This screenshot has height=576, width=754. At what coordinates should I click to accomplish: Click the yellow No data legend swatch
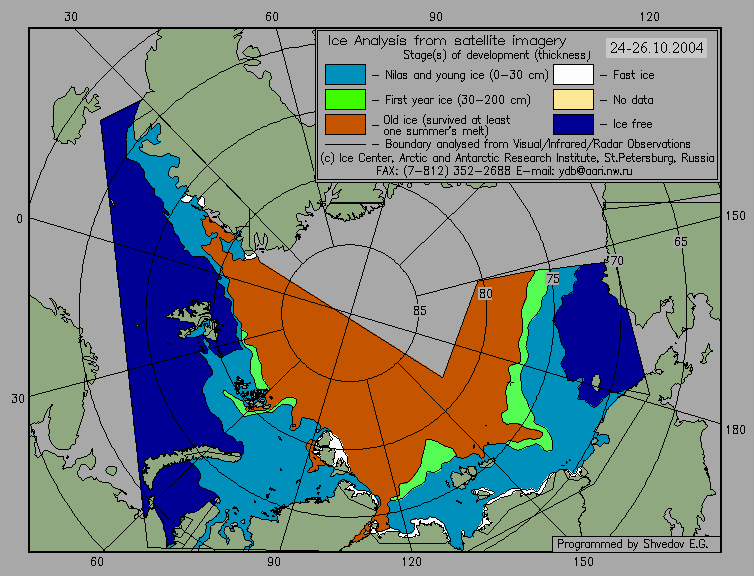pos(573,100)
